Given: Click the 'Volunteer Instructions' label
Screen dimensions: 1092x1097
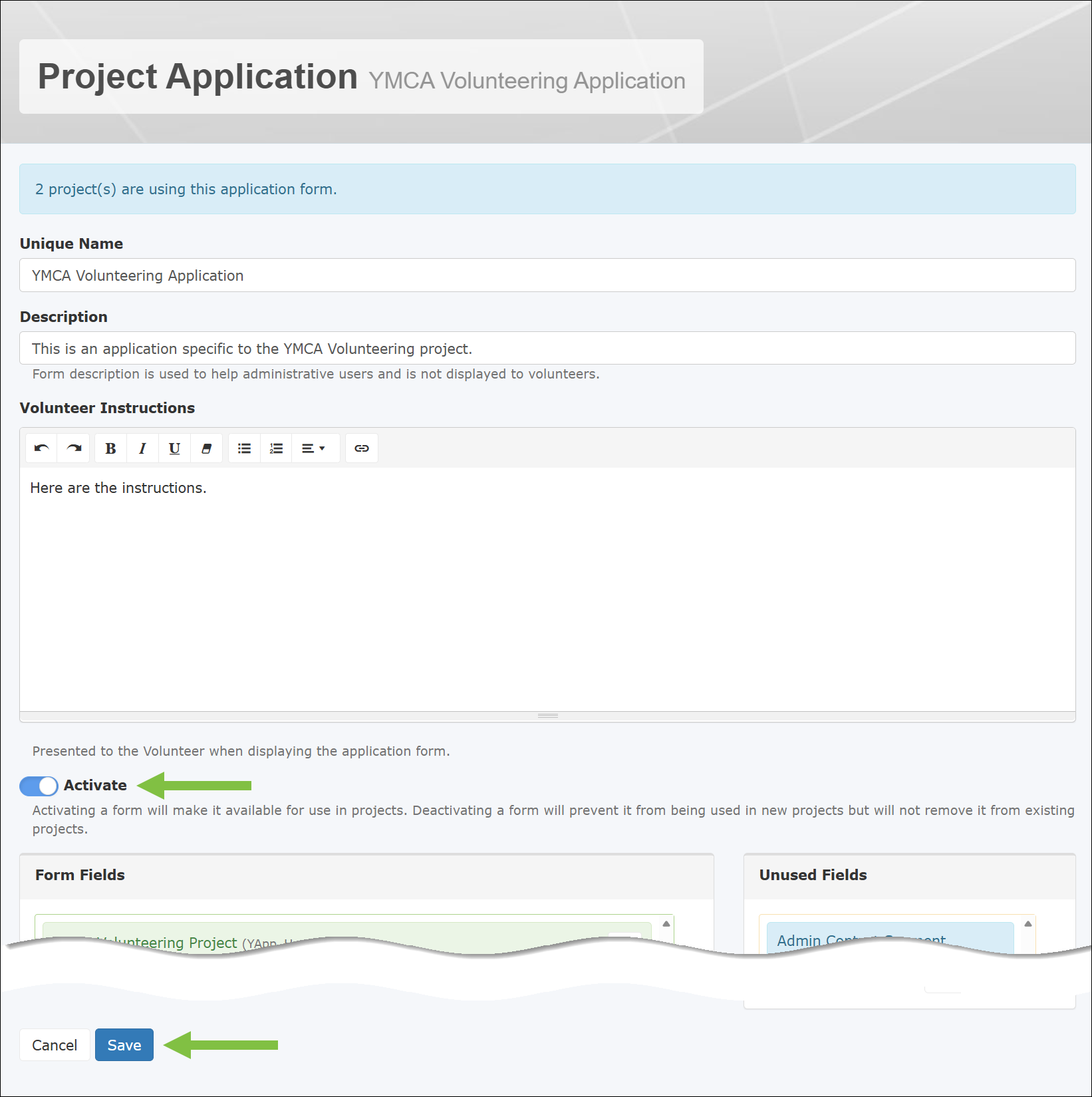Looking at the screenshot, I should click(107, 408).
